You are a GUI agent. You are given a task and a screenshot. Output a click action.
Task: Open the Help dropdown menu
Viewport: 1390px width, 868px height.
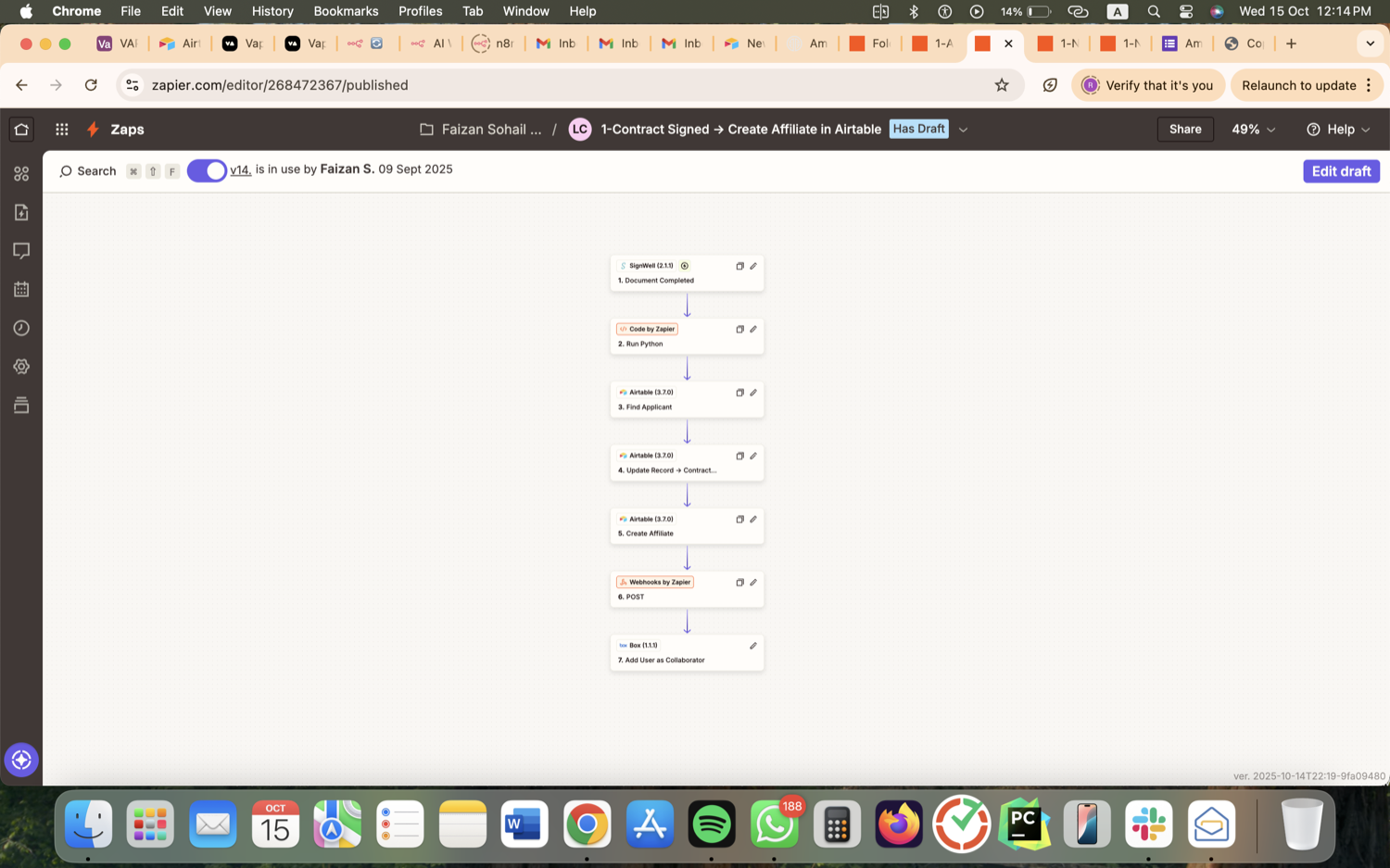click(1338, 130)
